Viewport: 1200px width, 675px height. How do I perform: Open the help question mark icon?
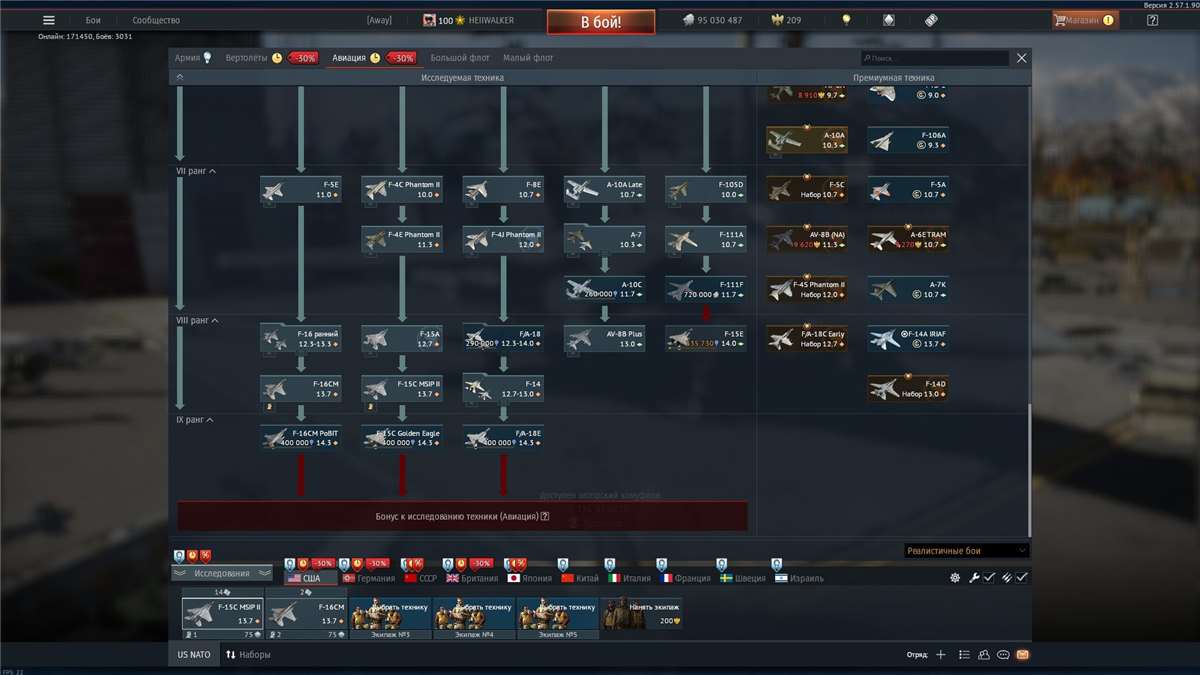pyautogui.click(x=1152, y=20)
